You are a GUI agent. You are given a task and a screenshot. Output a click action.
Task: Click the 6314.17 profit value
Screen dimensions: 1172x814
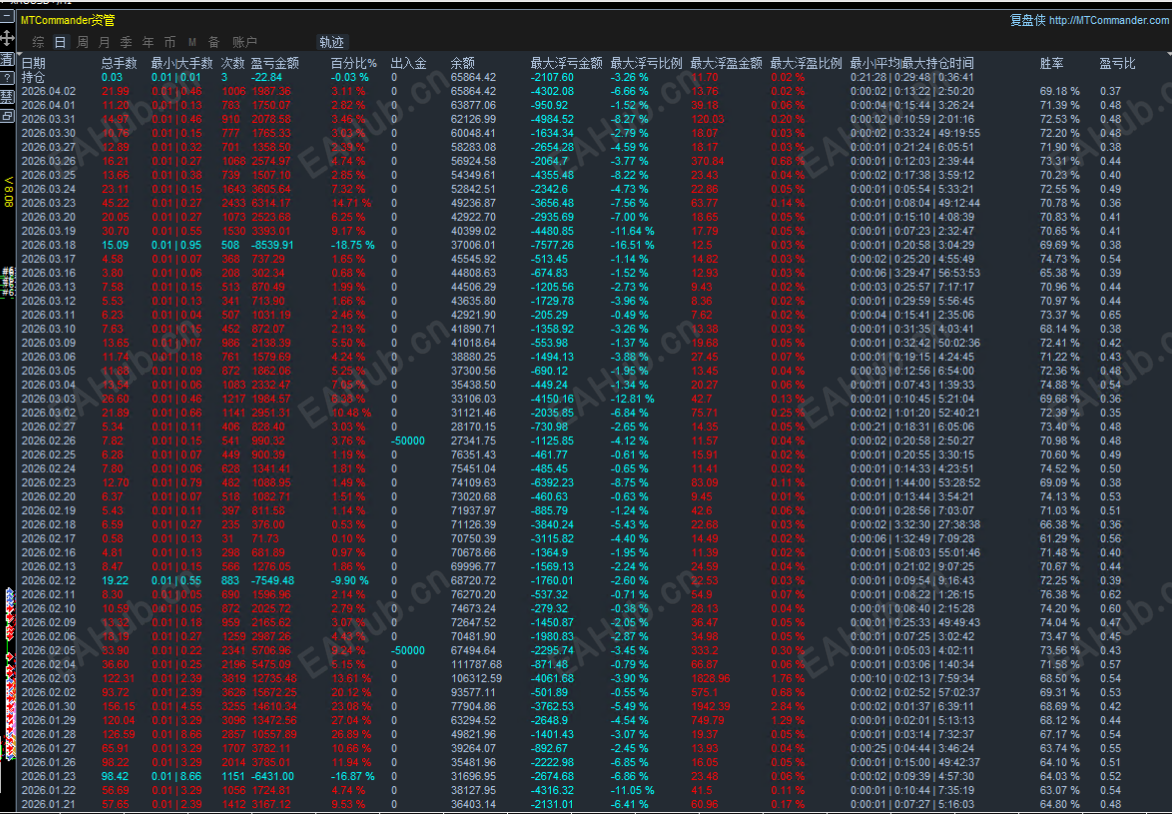click(271, 203)
